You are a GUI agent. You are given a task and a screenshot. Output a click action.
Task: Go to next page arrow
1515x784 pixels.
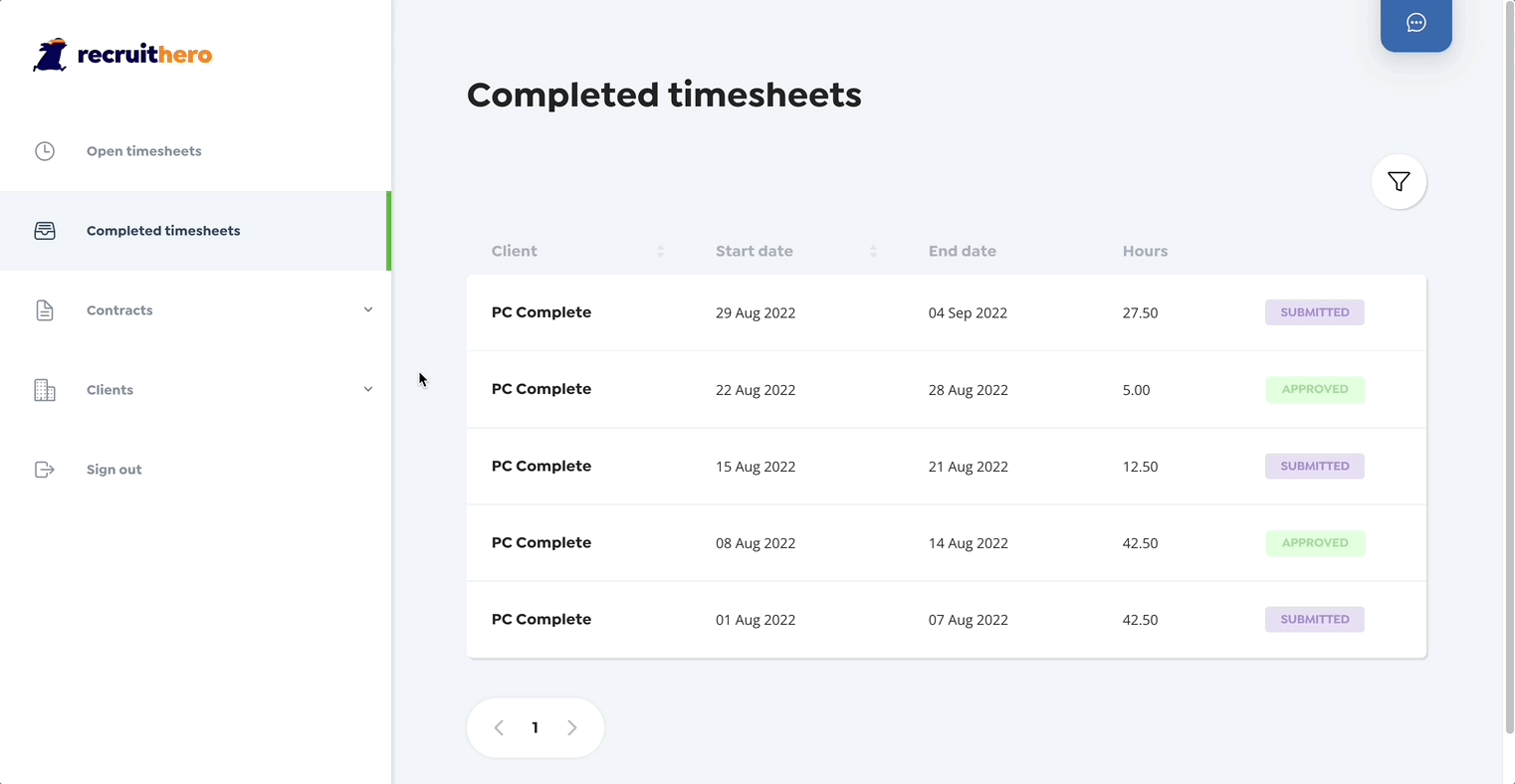click(x=572, y=728)
